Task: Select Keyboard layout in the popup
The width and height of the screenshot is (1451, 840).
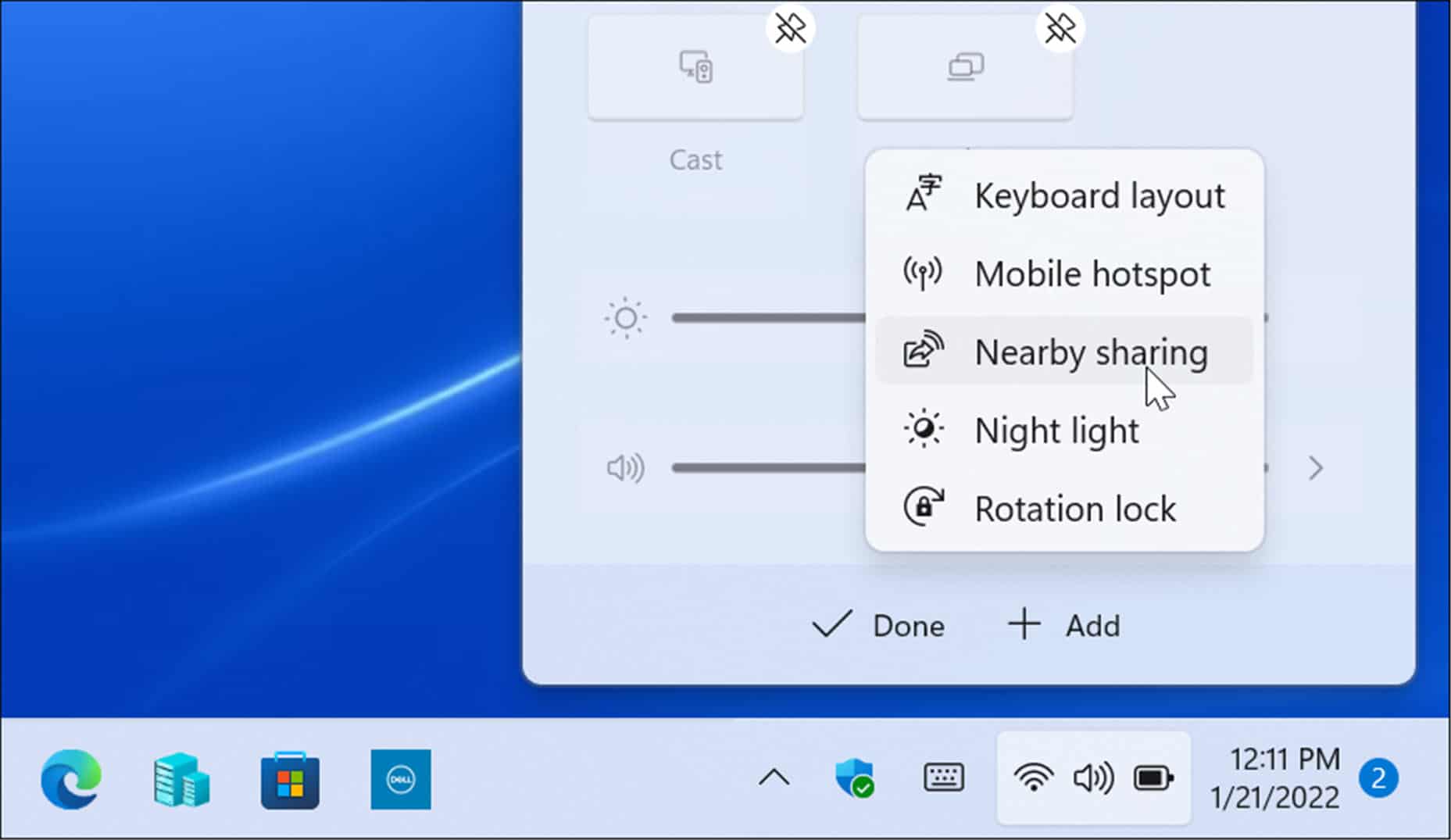Action: click(x=1099, y=195)
